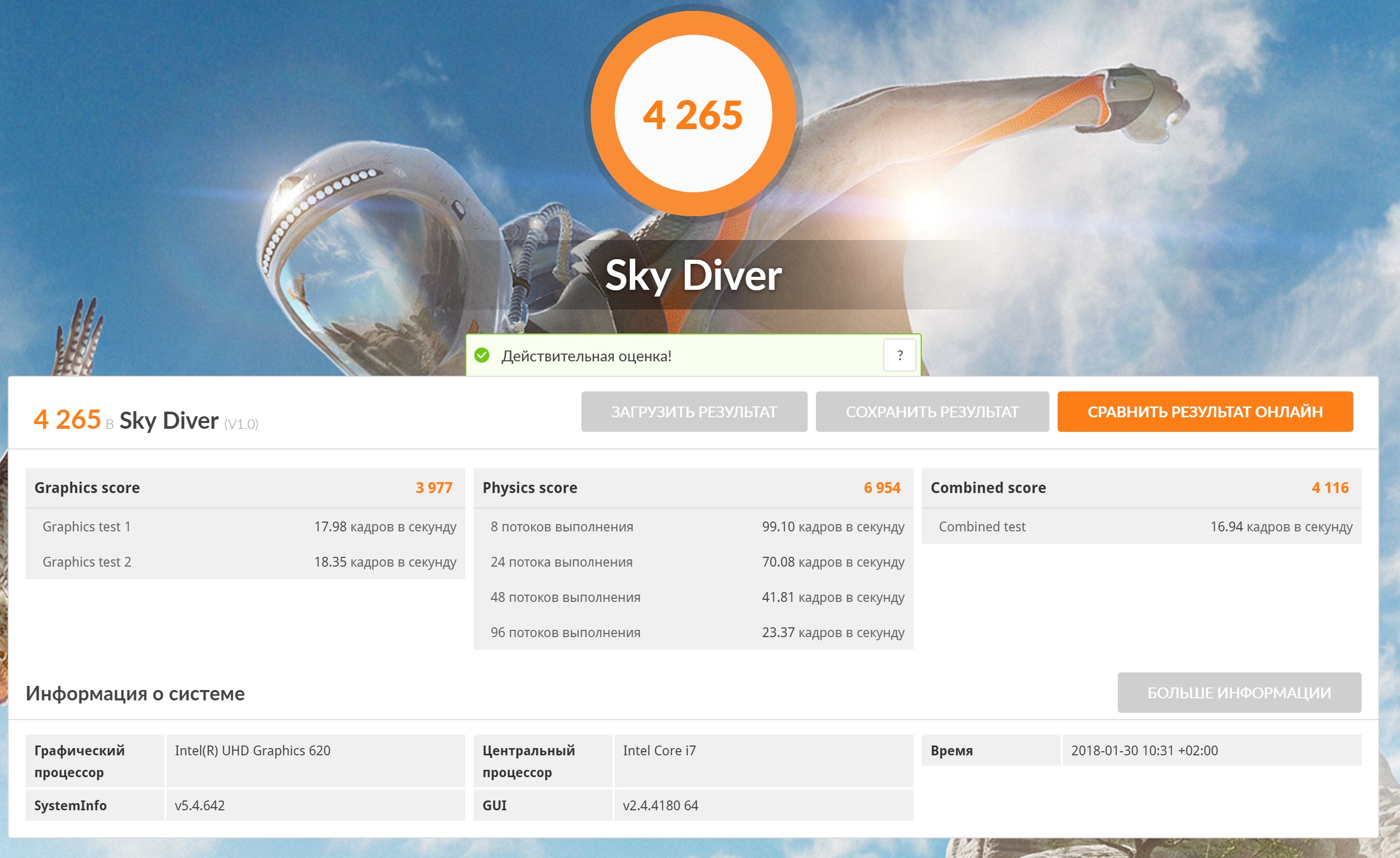Screen dimensions: 1400x858
Task: Click the GUI label
Action: click(494, 806)
